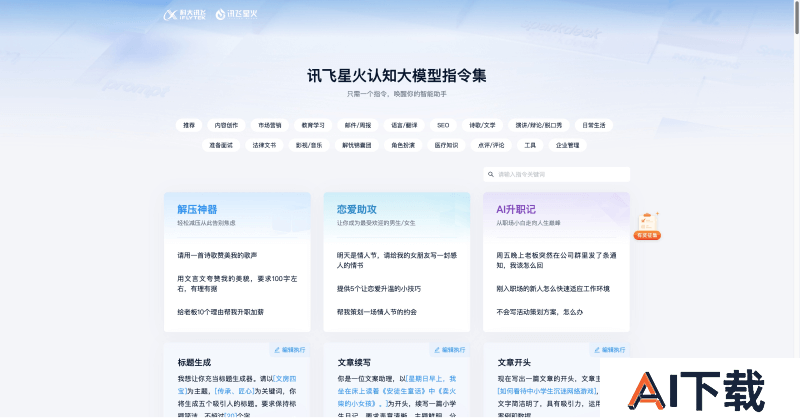Open the 恋爱助攻 card title

pyautogui.click(x=357, y=210)
